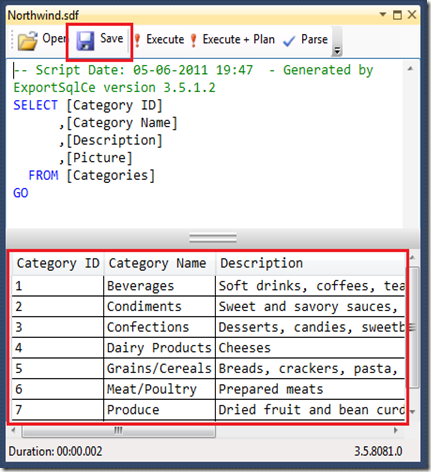Select the Beverages cell
The image size is (431, 472).
(x=160, y=286)
